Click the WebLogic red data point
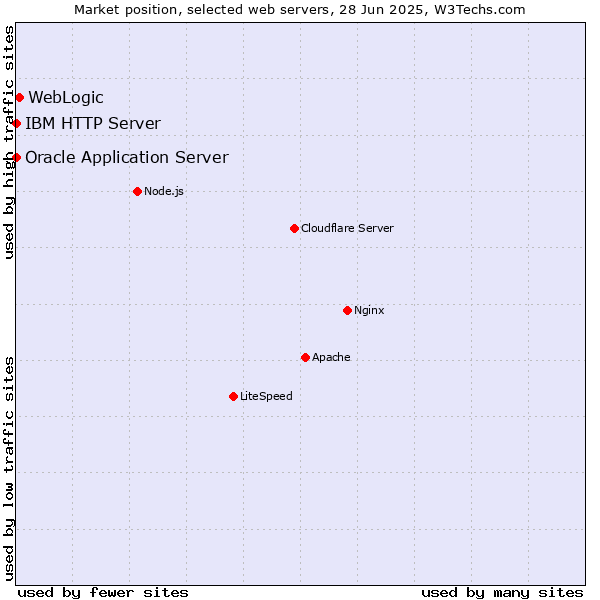 pyautogui.click(x=20, y=98)
